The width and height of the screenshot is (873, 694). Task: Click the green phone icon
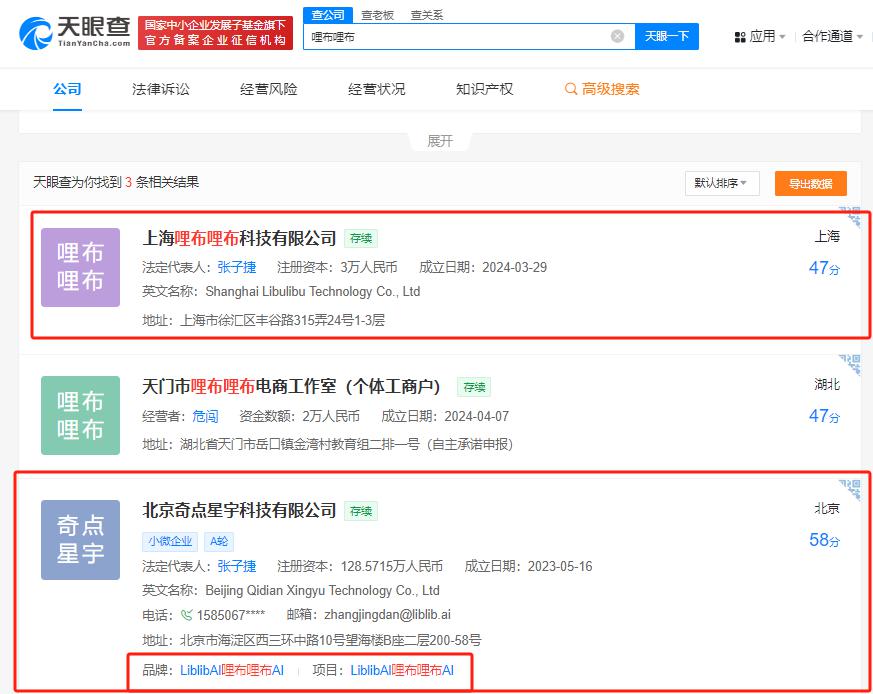click(x=187, y=615)
